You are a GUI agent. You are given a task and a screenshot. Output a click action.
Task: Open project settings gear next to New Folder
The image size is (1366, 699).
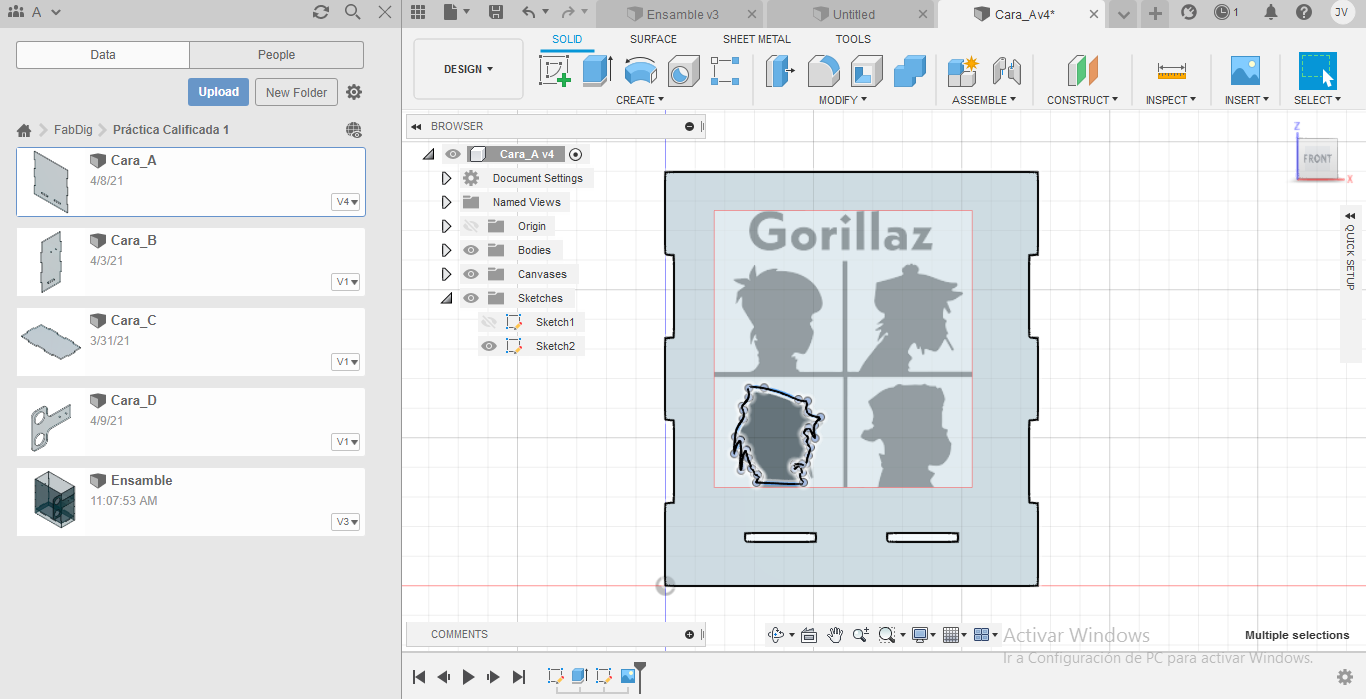[x=354, y=92]
